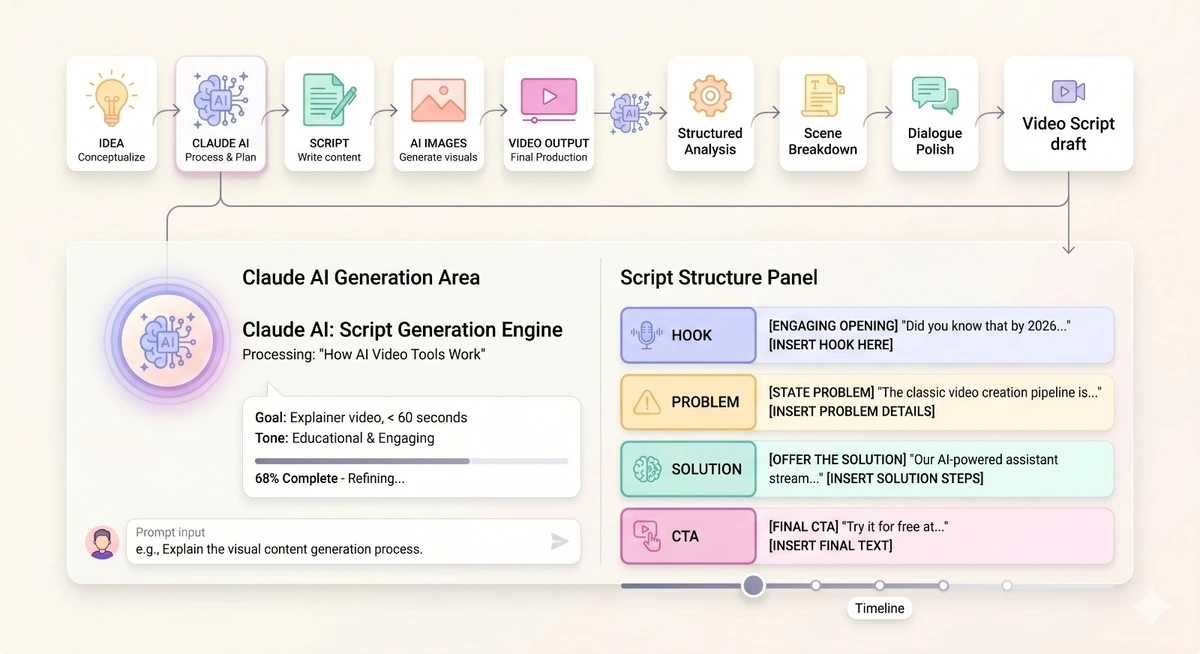Click the large timeline slider handle
The height and width of the screenshot is (654, 1200).
753,585
